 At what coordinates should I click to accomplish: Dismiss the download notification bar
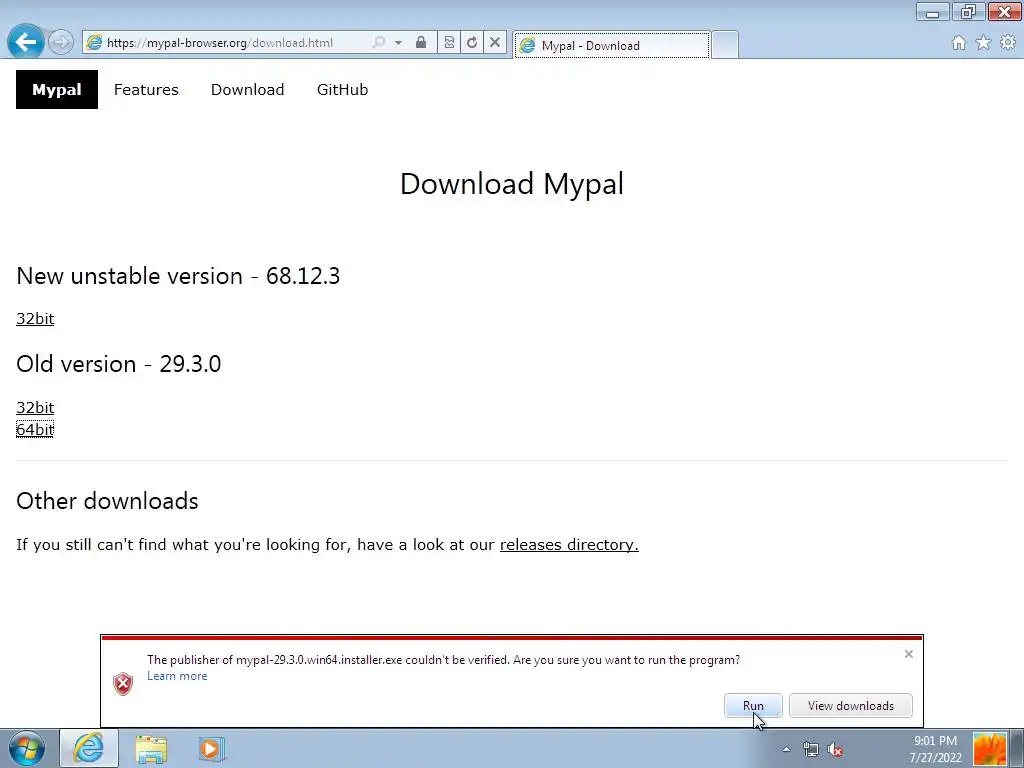(908, 654)
